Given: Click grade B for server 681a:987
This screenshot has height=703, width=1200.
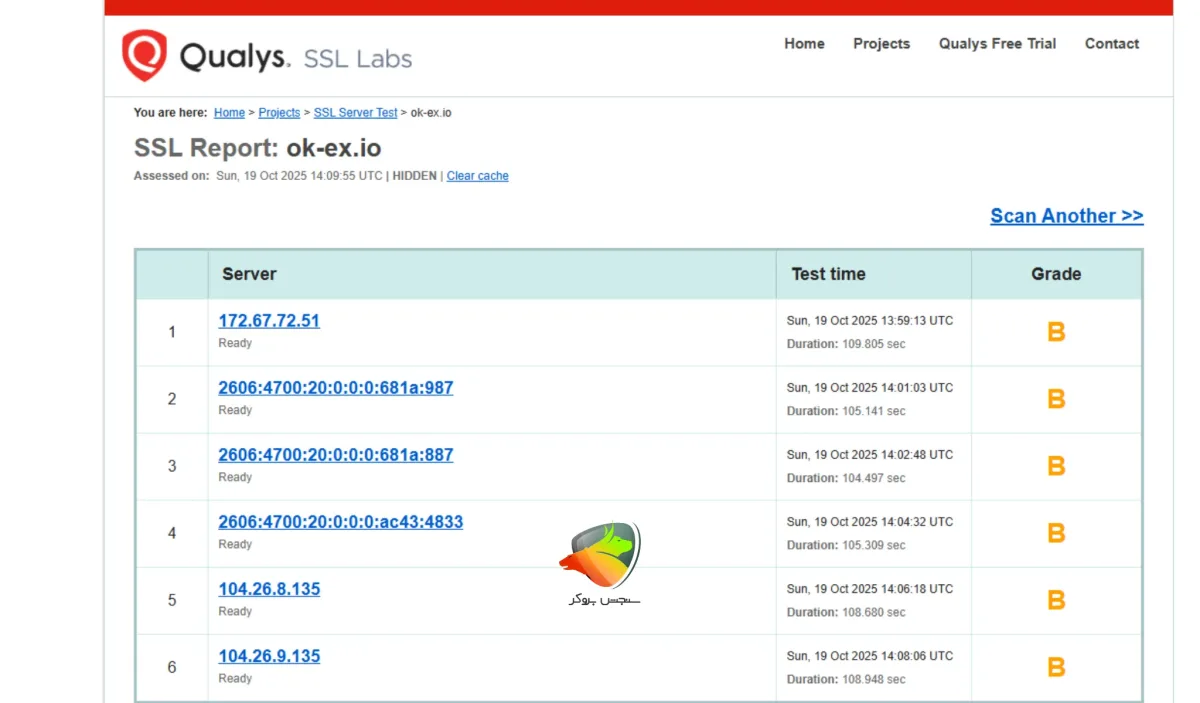Looking at the screenshot, I should point(1056,399).
